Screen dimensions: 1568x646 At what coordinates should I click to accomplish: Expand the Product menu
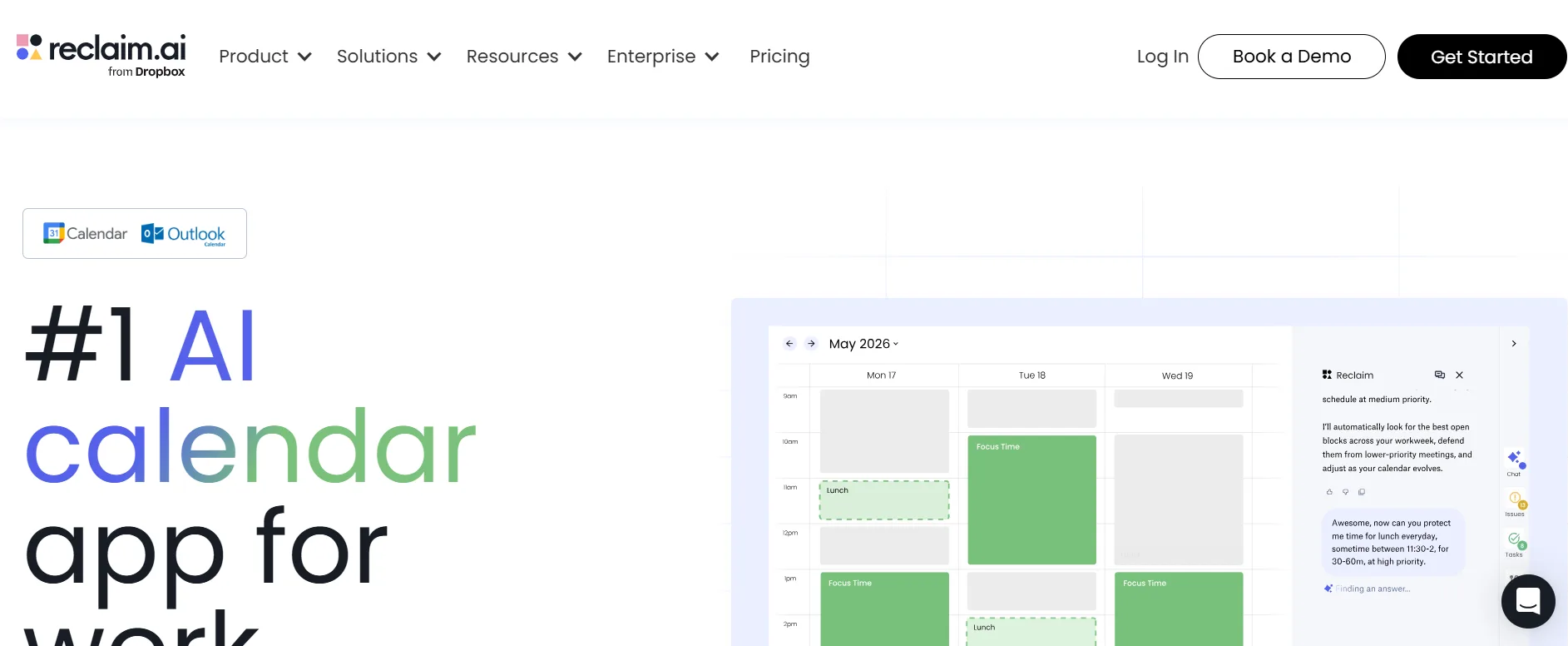(x=265, y=57)
